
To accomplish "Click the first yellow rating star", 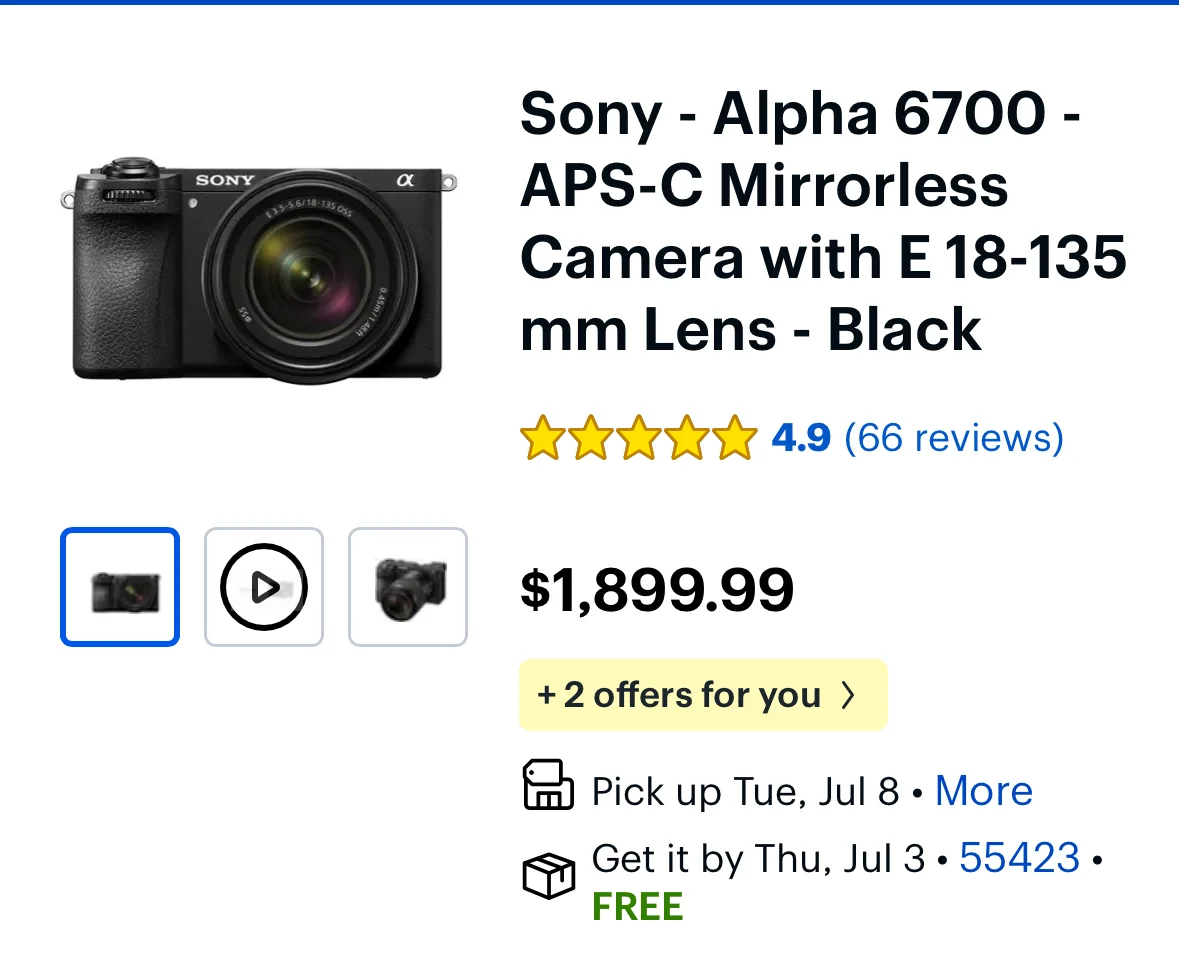I will click(542, 439).
